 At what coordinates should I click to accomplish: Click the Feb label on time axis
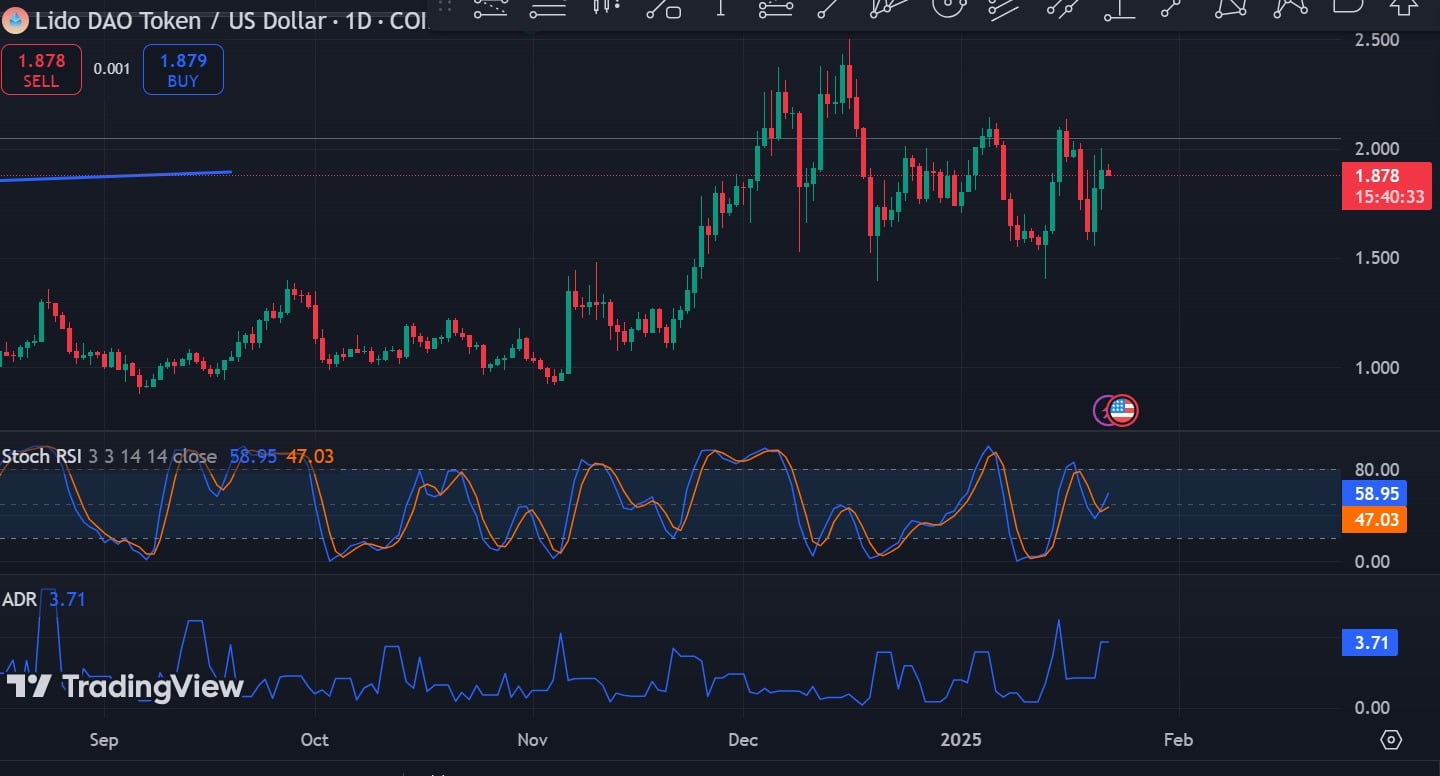coord(1179,740)
